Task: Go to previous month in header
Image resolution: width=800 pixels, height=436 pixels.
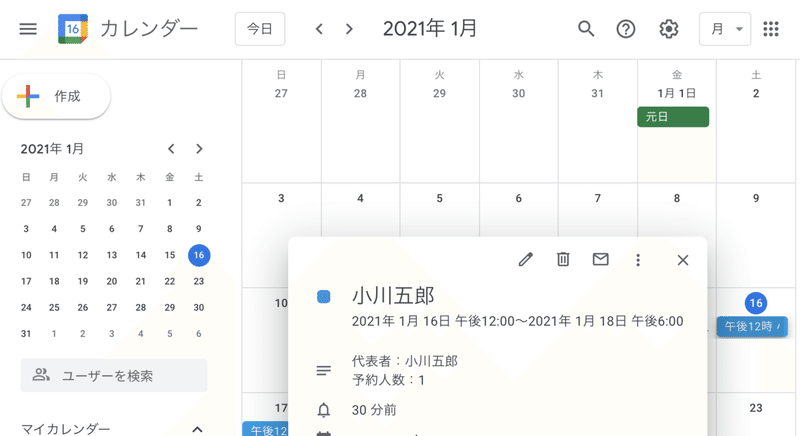Action: (319, 29)
